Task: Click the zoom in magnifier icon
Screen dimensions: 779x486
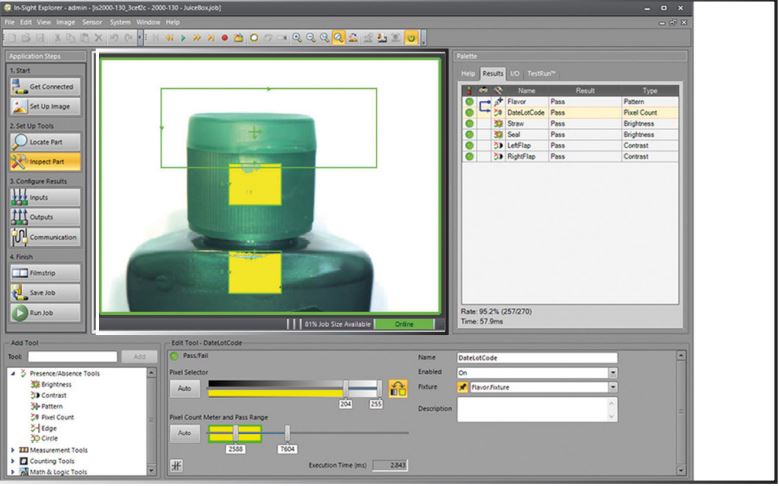Action: click(297, 38)
